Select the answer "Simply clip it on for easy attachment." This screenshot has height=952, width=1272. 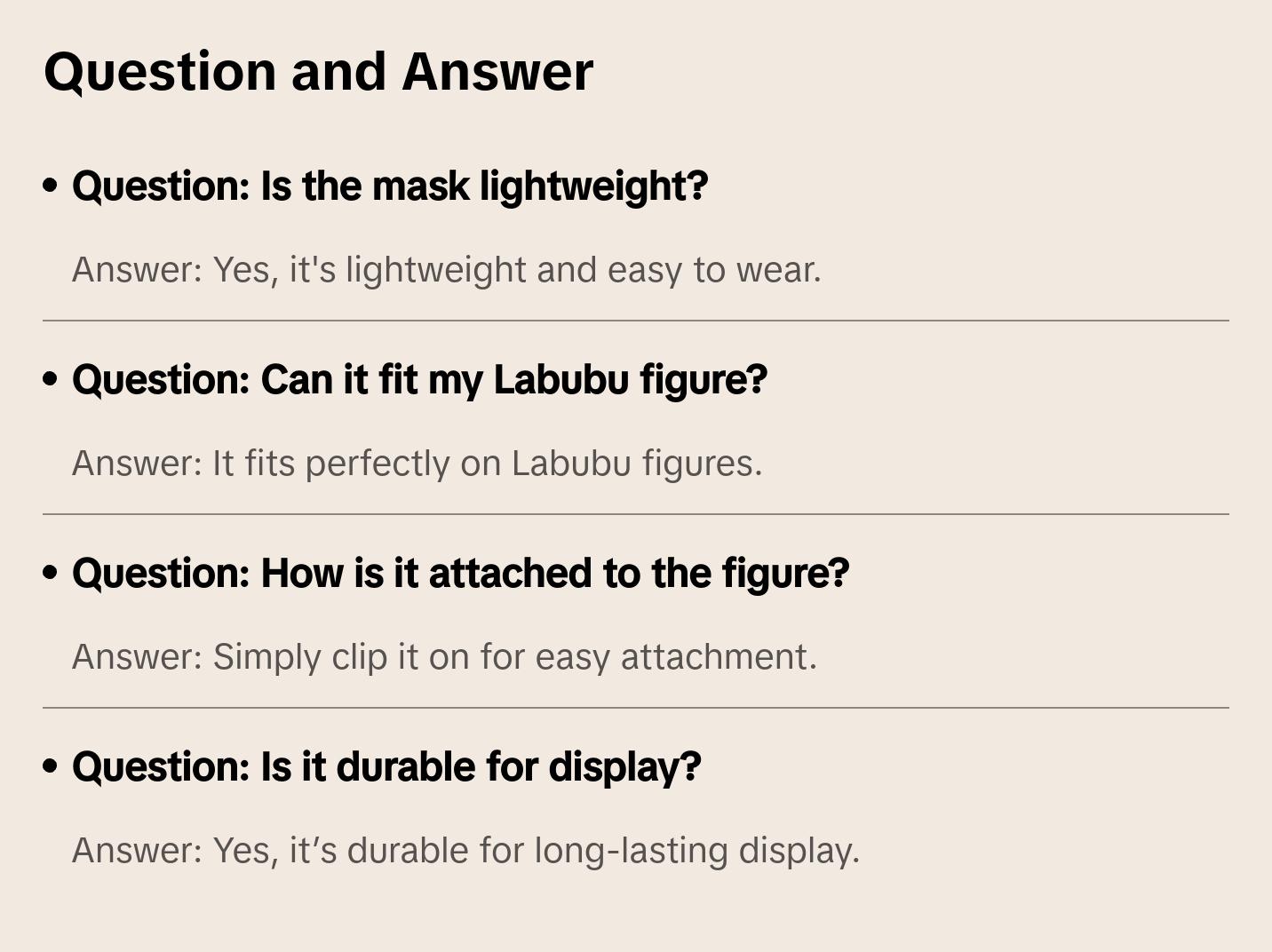(444, 656)
